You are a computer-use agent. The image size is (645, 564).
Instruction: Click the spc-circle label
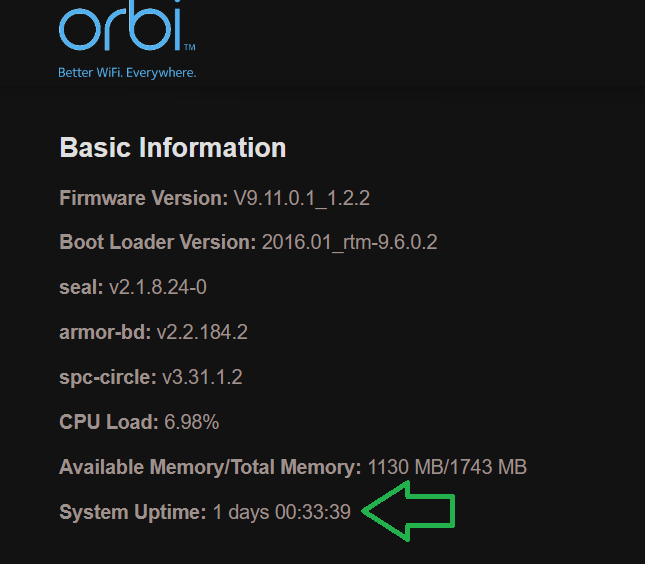pos(104,377)
